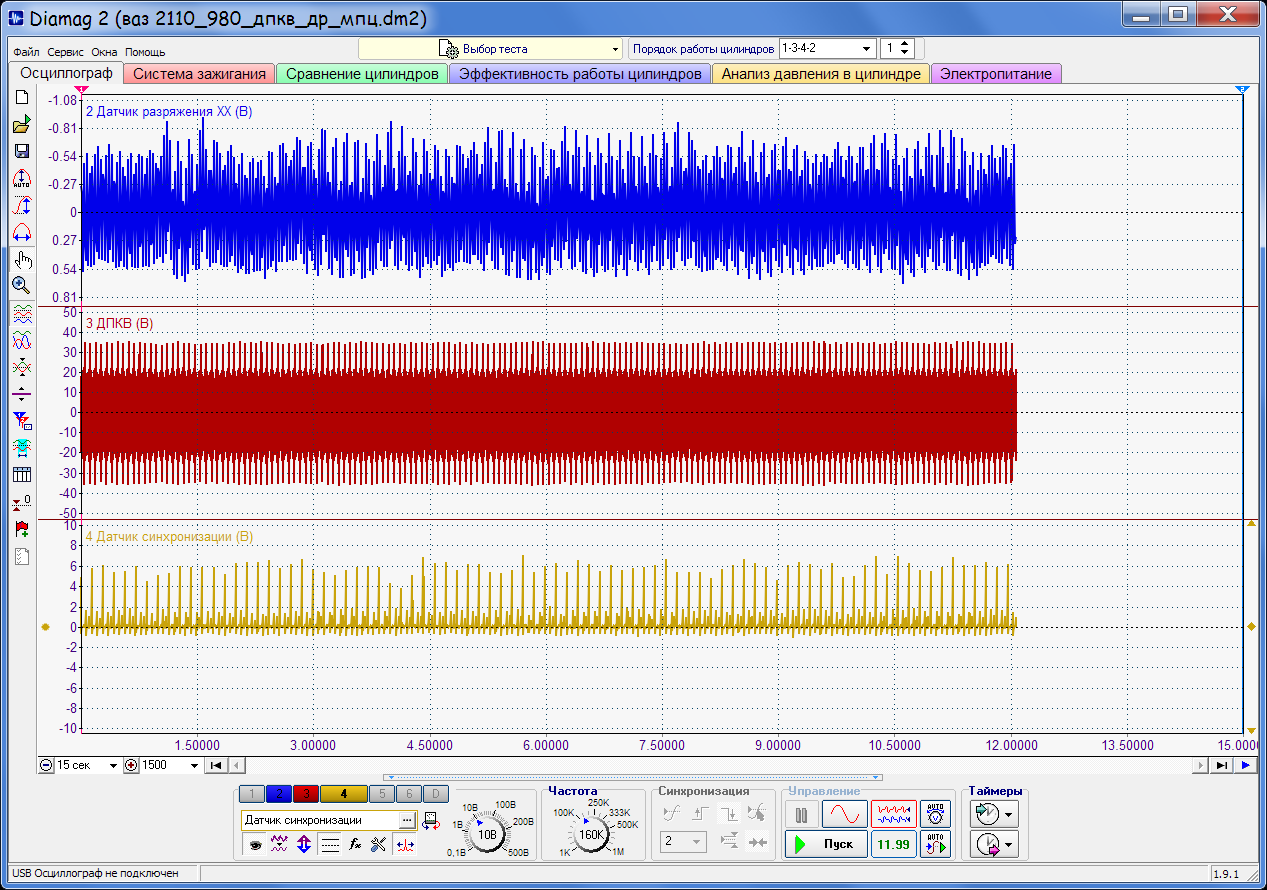The image size is (1267, 890).
Task: Select channel 1 button
Action: pos(253,794)
